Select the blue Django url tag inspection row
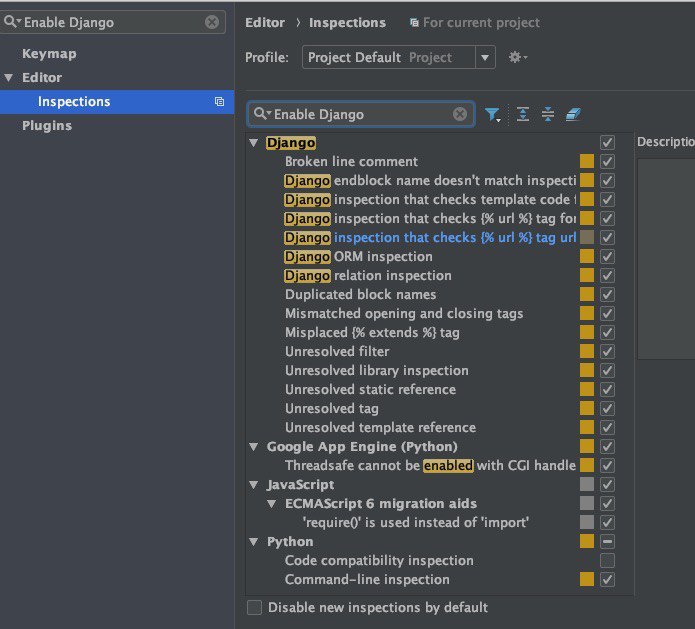 click(x=430, y=238)
